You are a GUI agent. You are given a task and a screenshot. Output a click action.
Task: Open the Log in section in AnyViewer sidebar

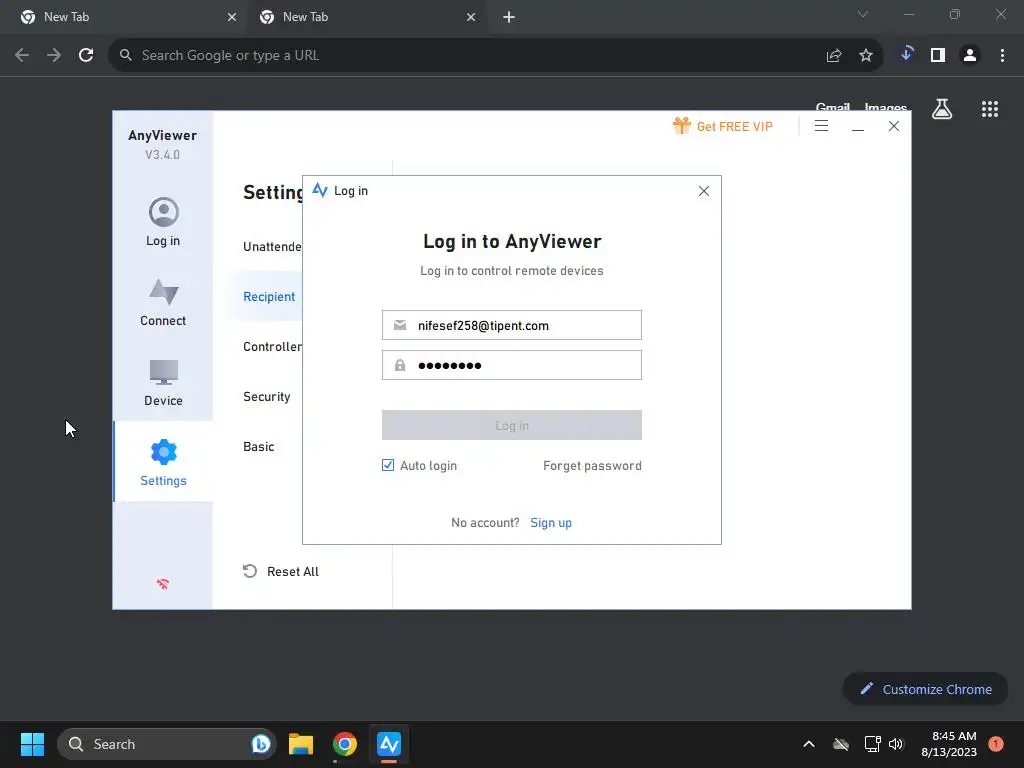(163, 222)
